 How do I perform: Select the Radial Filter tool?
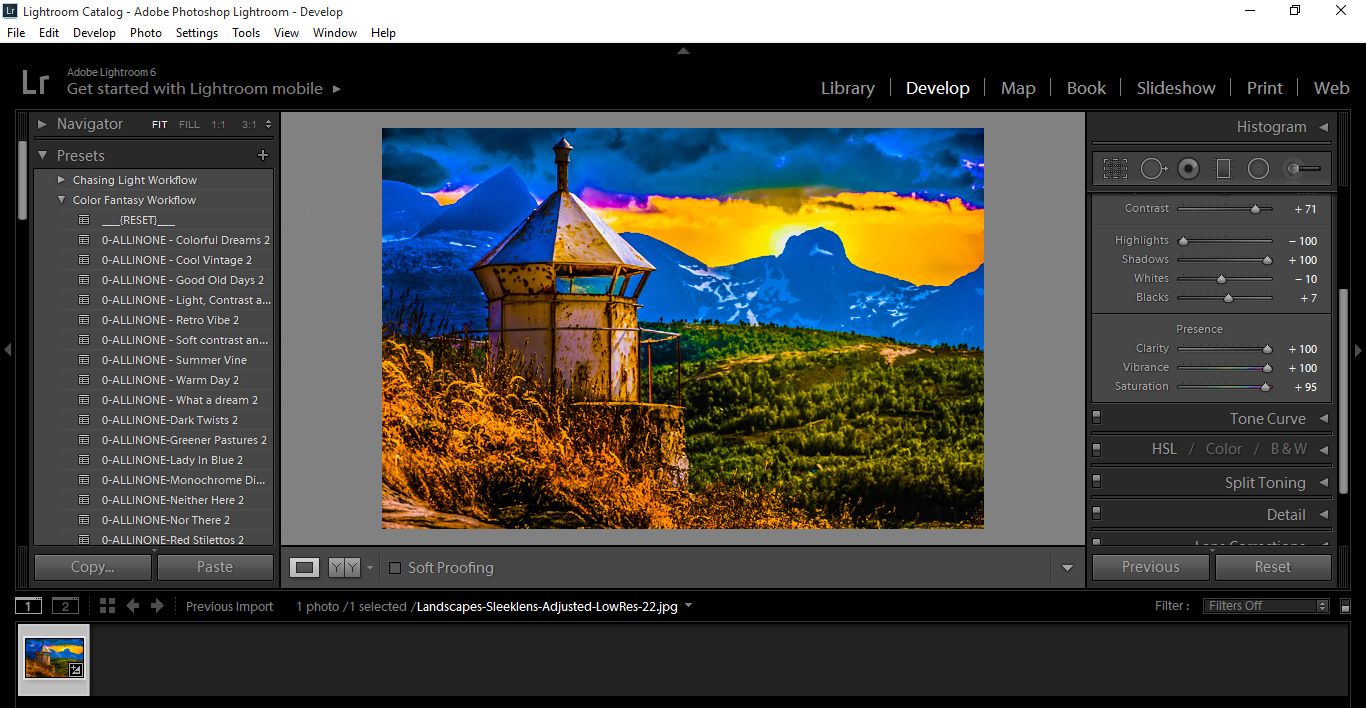[x=1258, y=169]
